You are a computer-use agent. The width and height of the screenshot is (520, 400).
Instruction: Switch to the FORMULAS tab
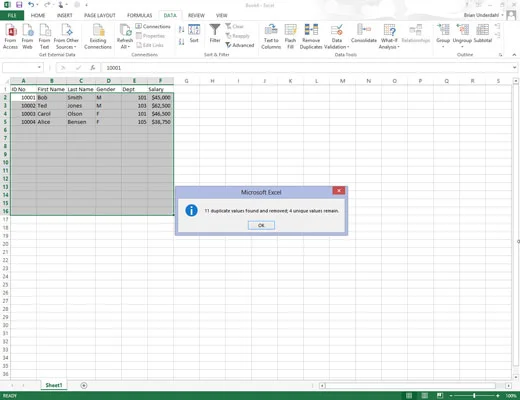(139, 15)
